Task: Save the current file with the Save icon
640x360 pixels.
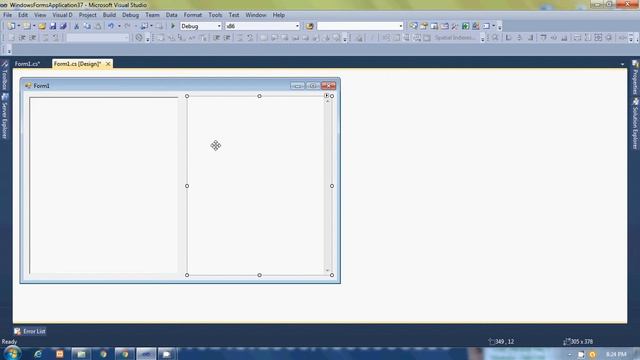Action: pos(53,26)
